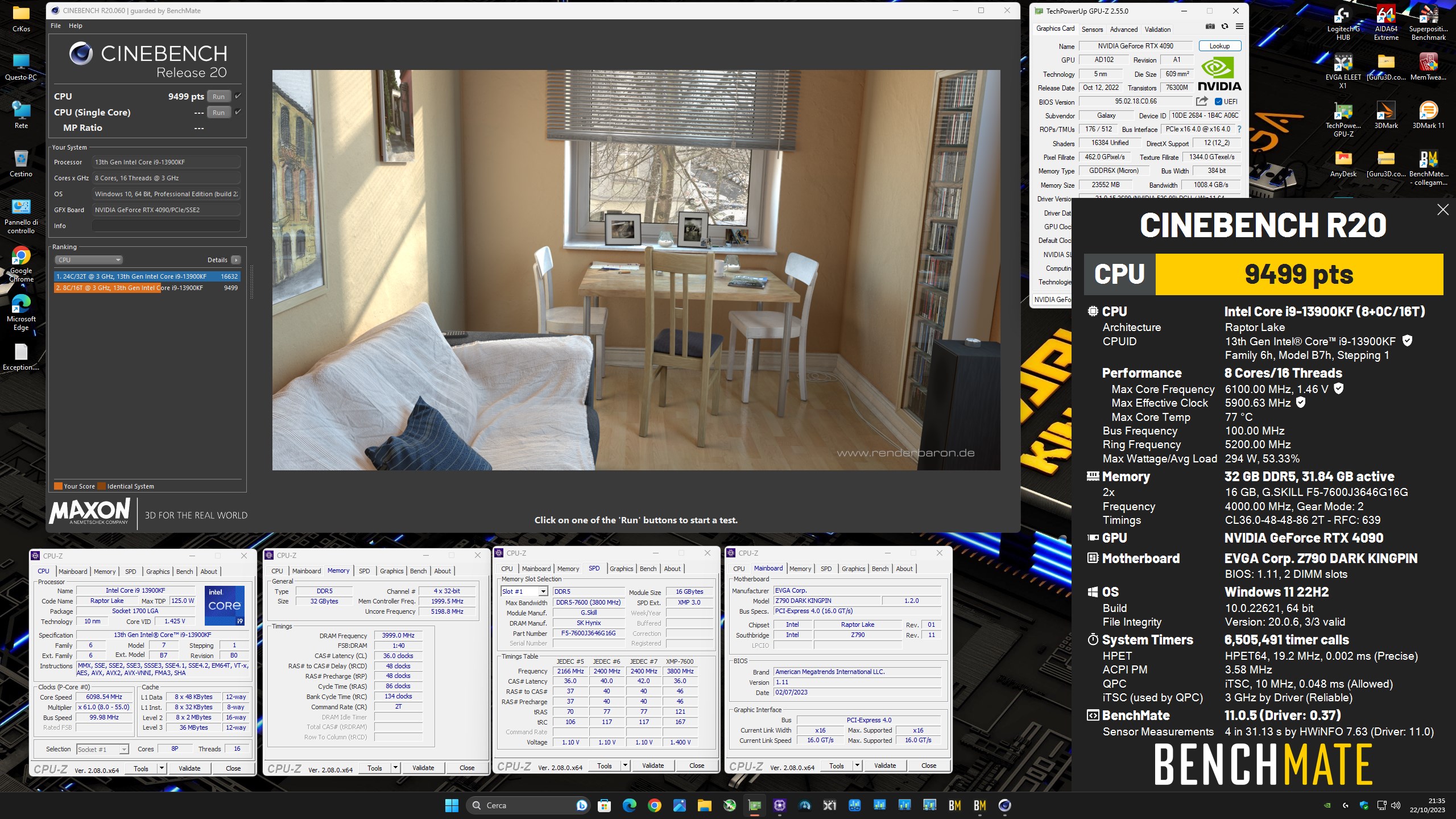1456x819 pixels.
Task: Click the BIOS export share icon in GPU-Z
Action: 1202,101
